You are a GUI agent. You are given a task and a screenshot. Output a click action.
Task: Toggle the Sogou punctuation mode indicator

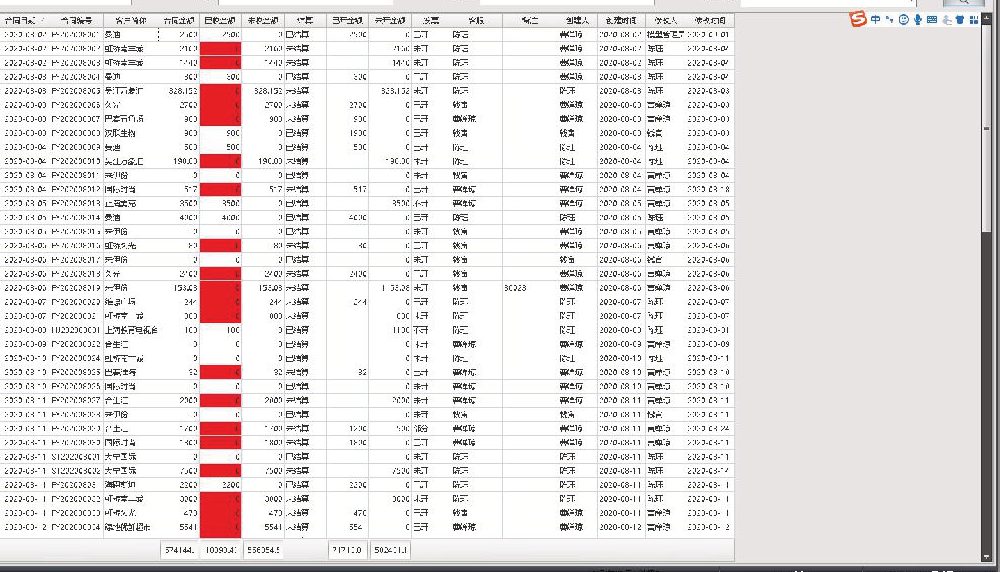coord(890,20)
